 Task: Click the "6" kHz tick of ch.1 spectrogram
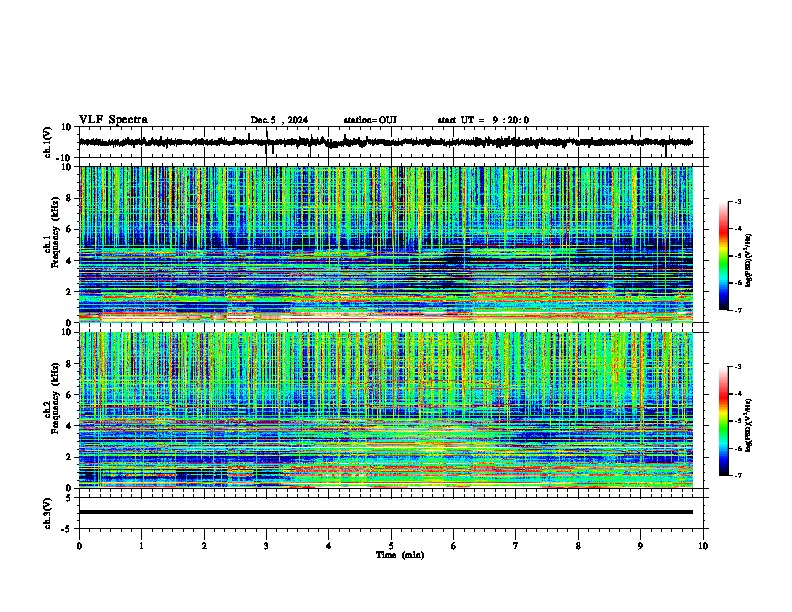point(69,230)
